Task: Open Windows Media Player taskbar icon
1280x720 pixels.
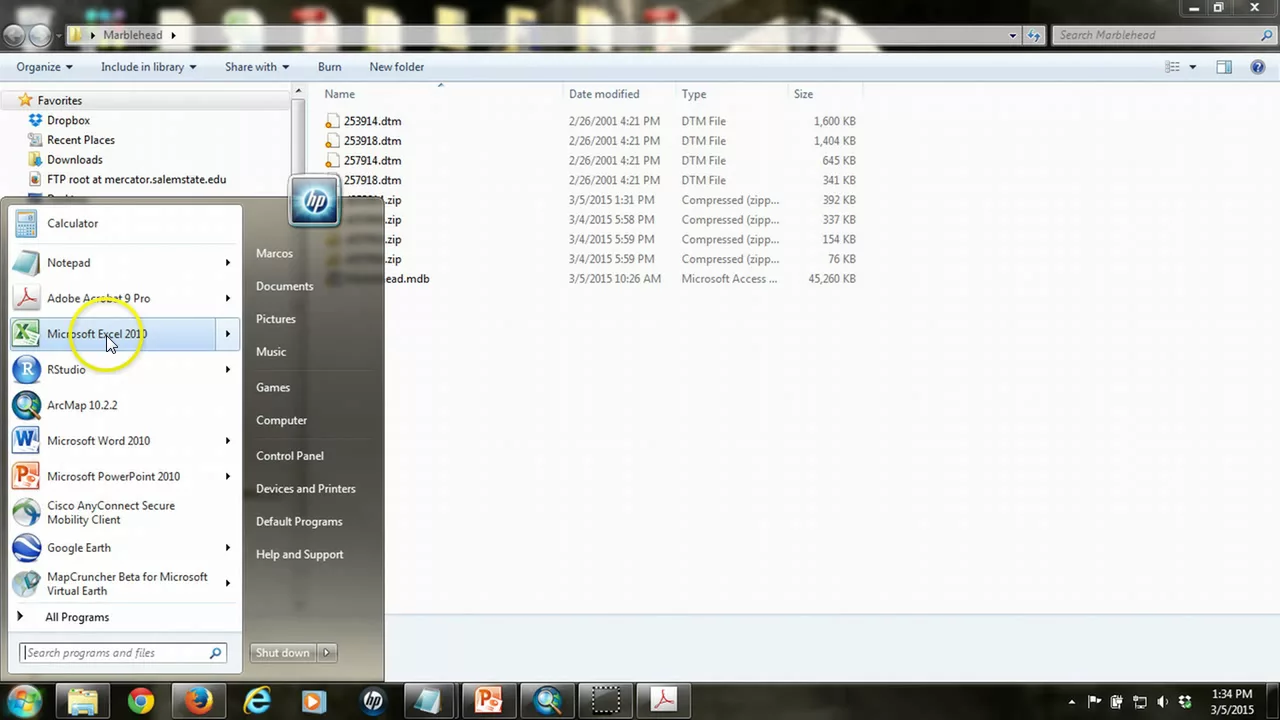Action: tap(314, 700)
